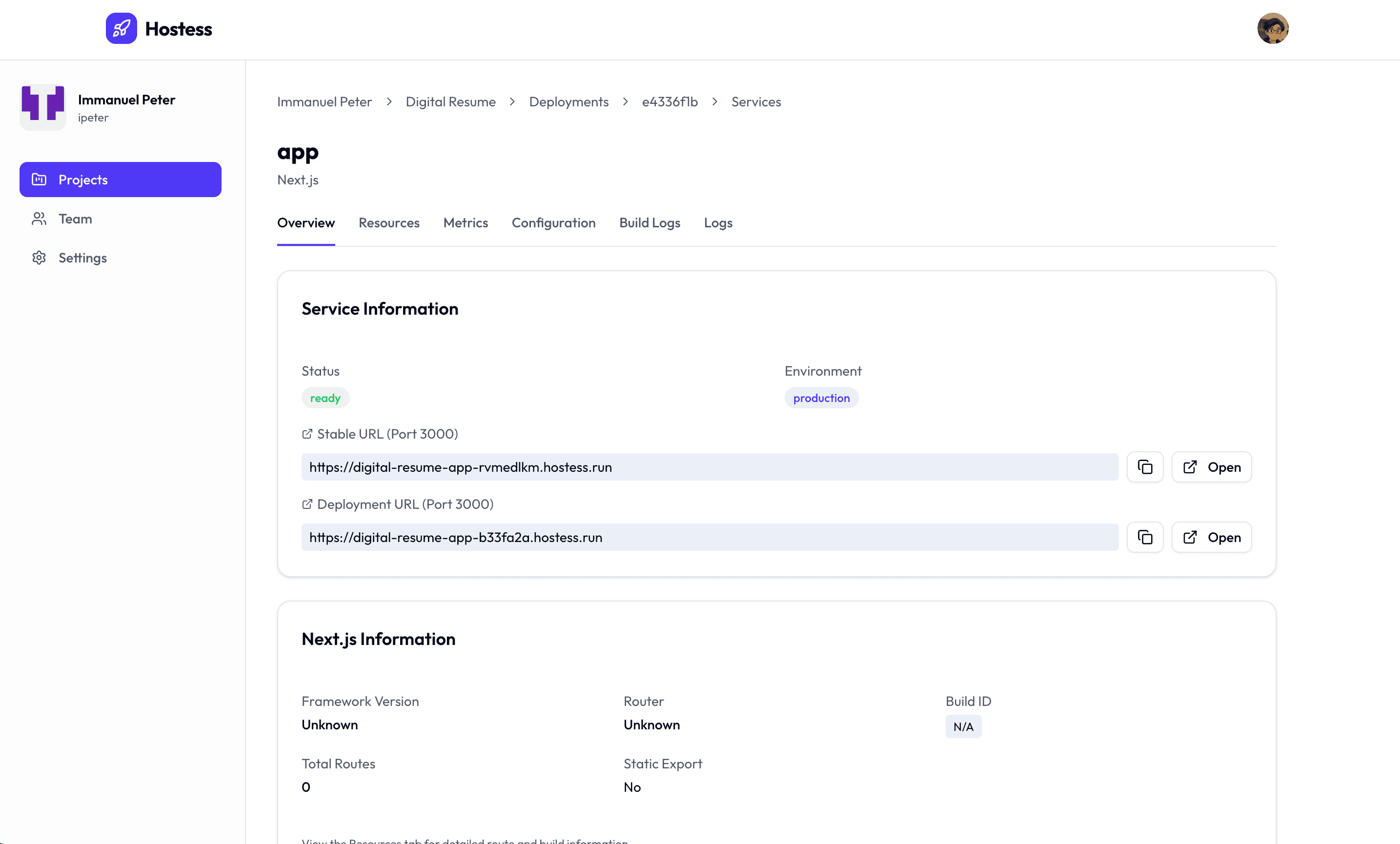Click the Hostess rocket logo icon
Viewport: 1400px width, 844px height.
[x=121, y=28]
